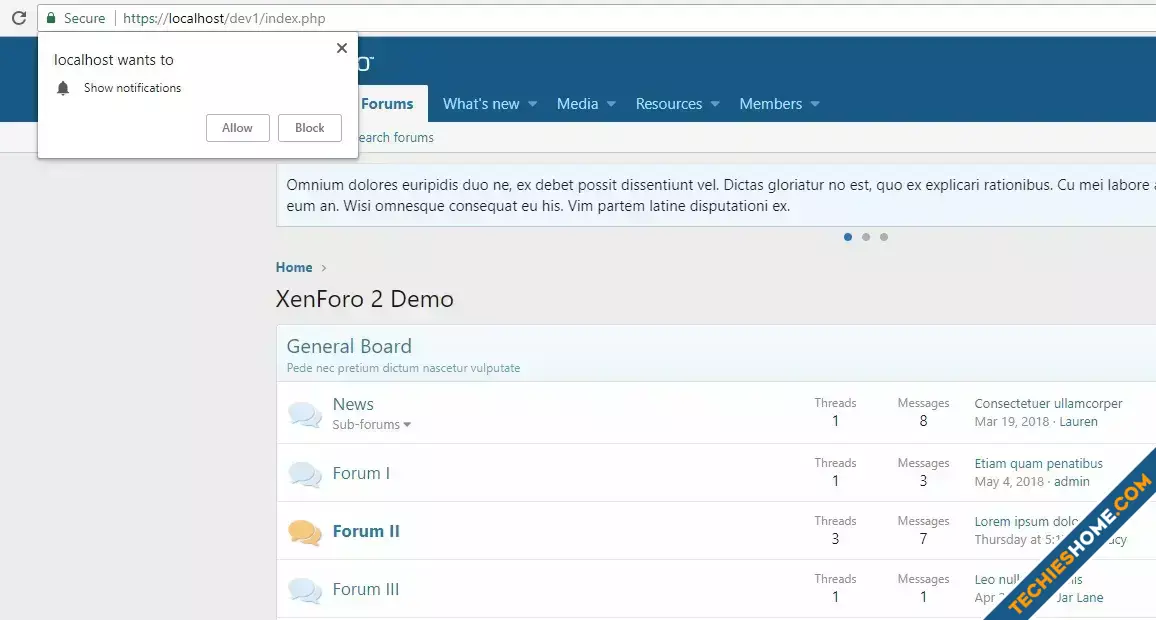Select the second notice carousel dot
The width and height of the screenshot is (1156, 620).
866,237
